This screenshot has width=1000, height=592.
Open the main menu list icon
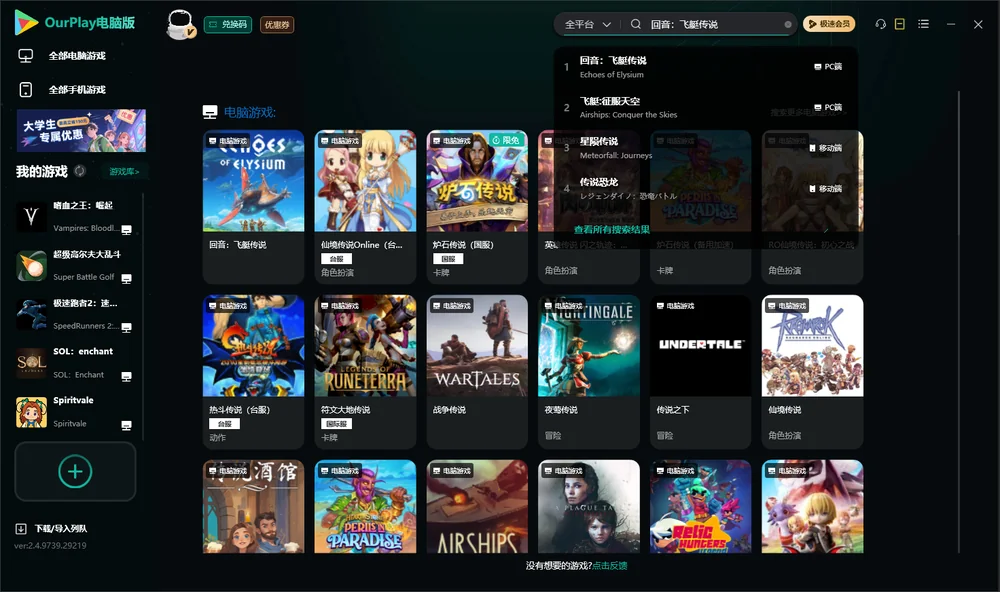pos(923,24)
